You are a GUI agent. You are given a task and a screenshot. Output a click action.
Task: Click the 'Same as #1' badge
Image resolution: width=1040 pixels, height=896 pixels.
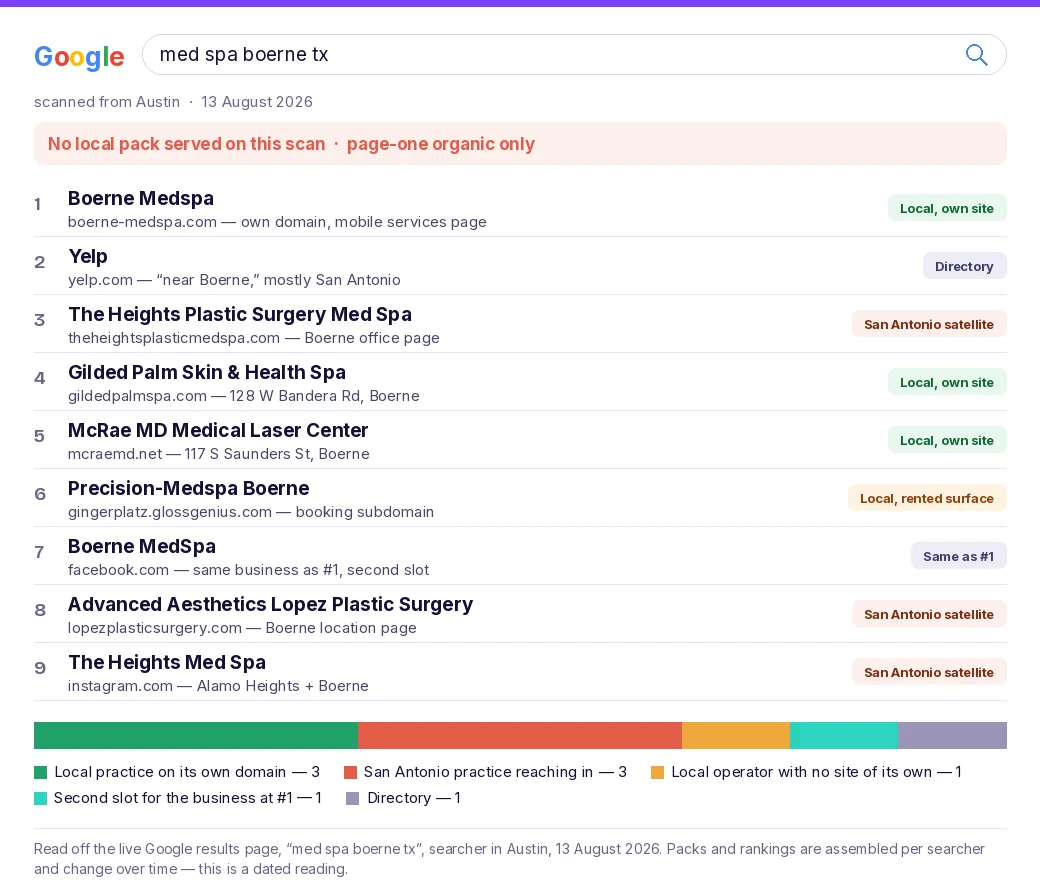pos(958,556)
